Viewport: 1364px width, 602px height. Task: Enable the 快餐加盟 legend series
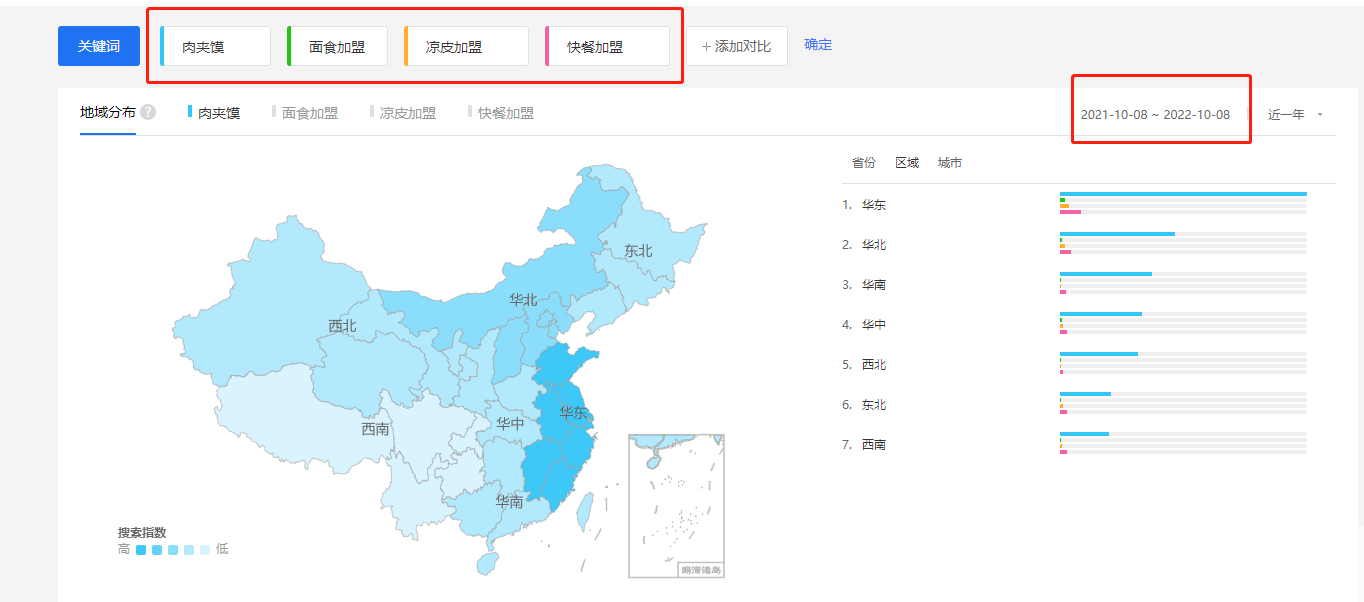505,113
